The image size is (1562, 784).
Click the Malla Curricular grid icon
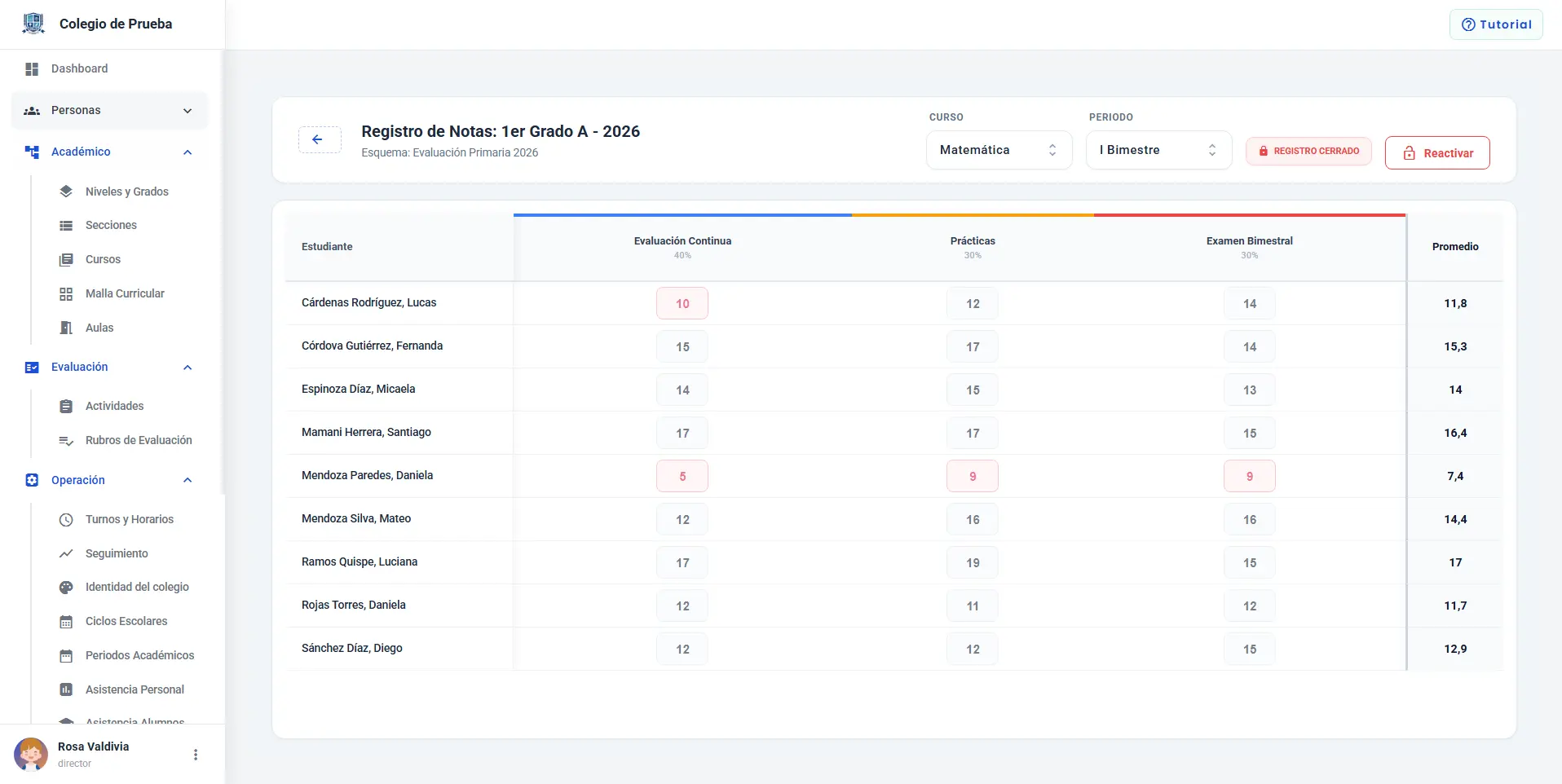point(66,294)
